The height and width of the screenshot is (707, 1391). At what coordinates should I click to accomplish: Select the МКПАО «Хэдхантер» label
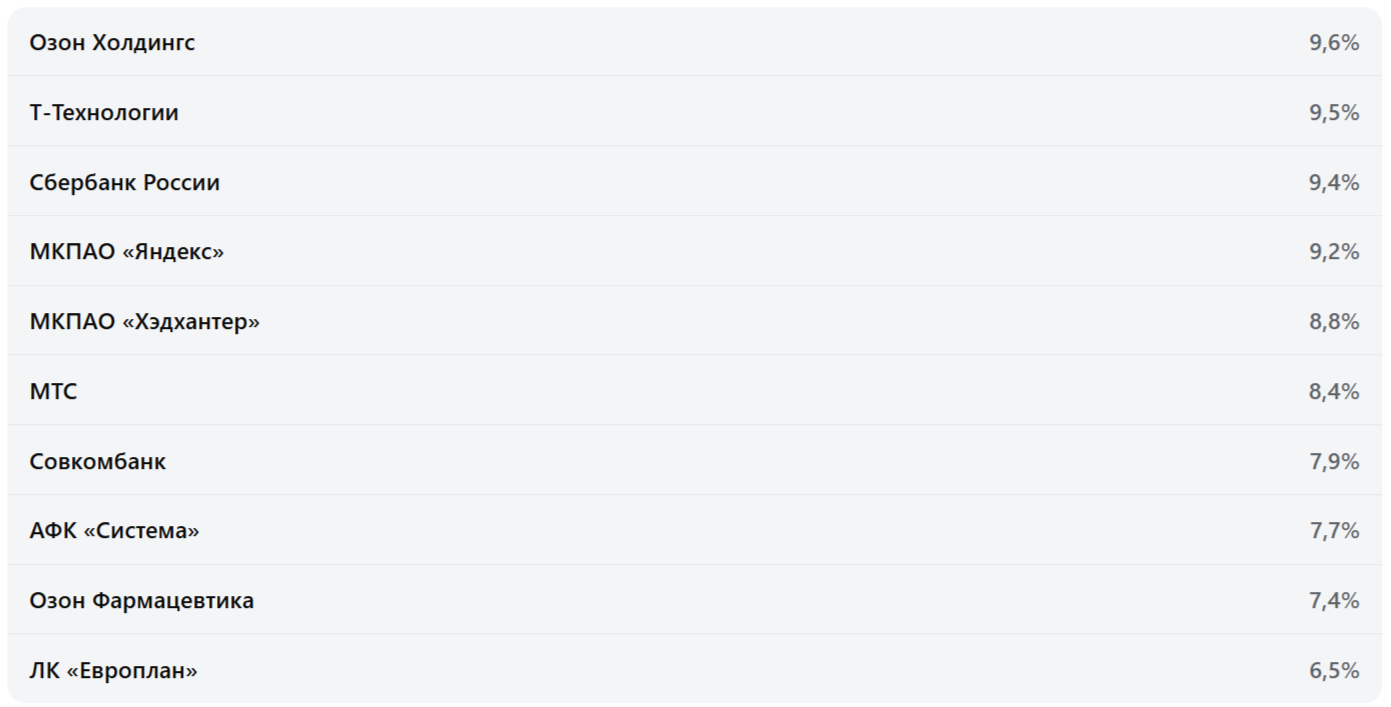[x=144, y=321]
